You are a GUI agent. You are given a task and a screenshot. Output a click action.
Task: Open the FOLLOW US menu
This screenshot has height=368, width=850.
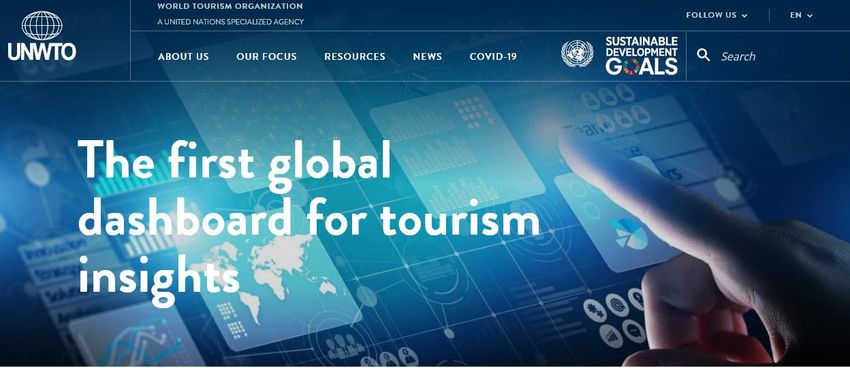(716, 15)
